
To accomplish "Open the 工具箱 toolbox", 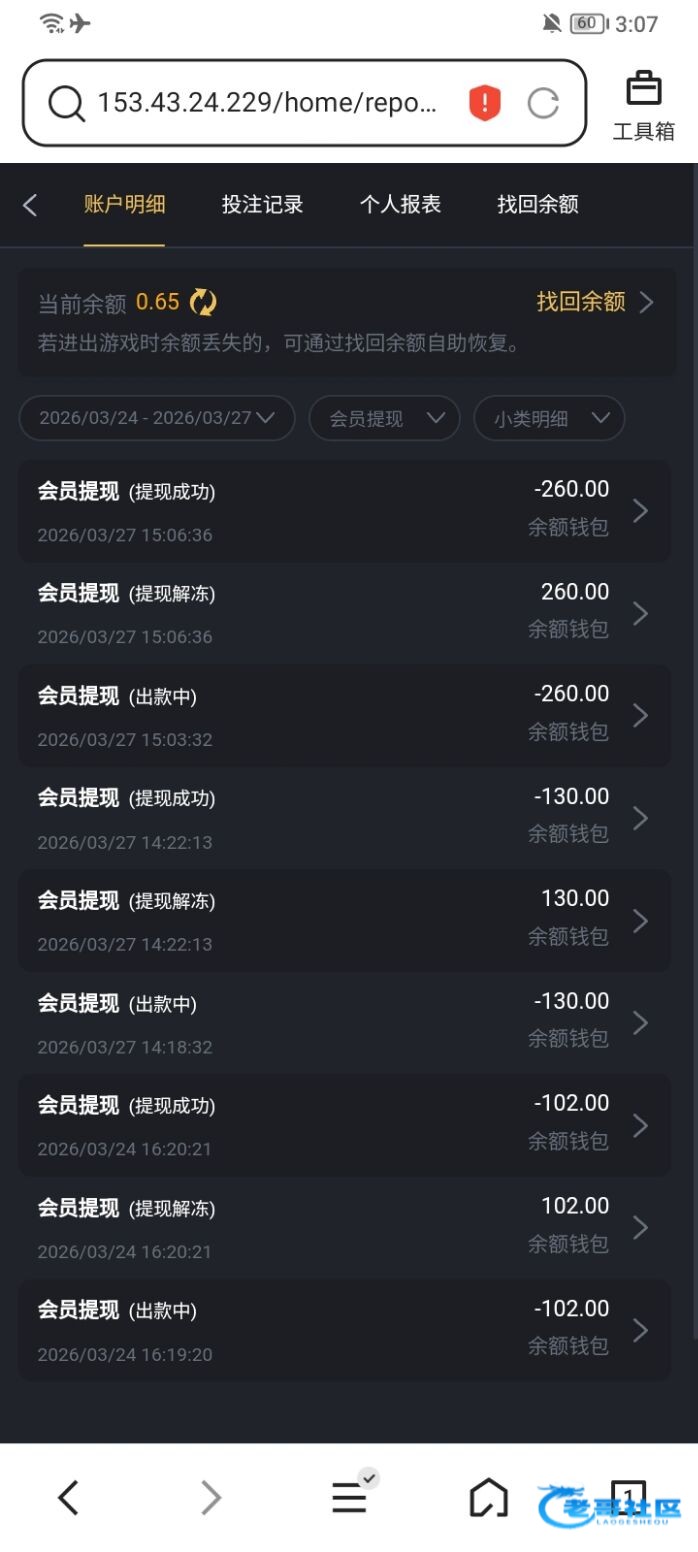I will [x=643, y=106].
